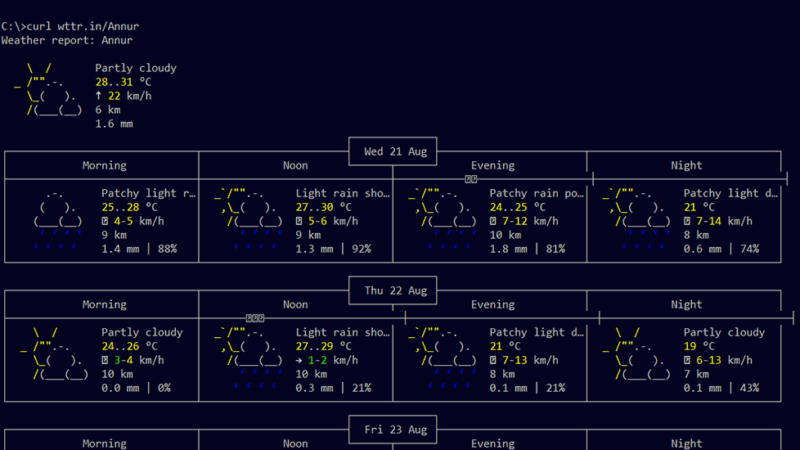Click Wednesday noon 'Light rain sho…' text
800x450 pixels.
tap(343, 193)
